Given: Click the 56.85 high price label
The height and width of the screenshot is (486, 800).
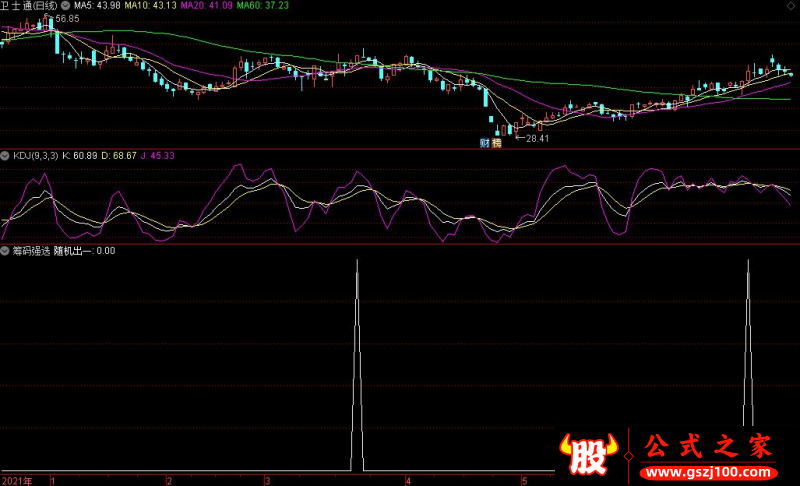Looking at the screenshot, I should (68, 19).
